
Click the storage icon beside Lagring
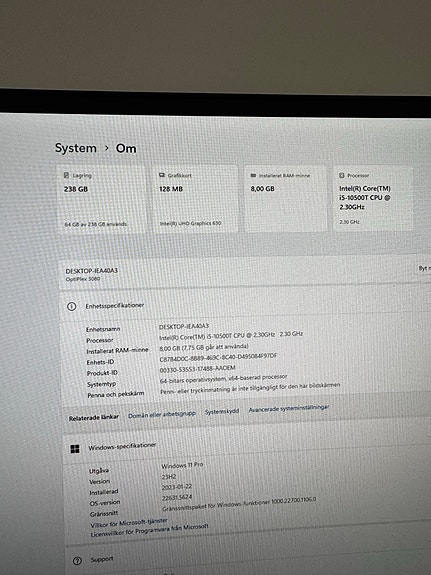click(x=66, y=175)
